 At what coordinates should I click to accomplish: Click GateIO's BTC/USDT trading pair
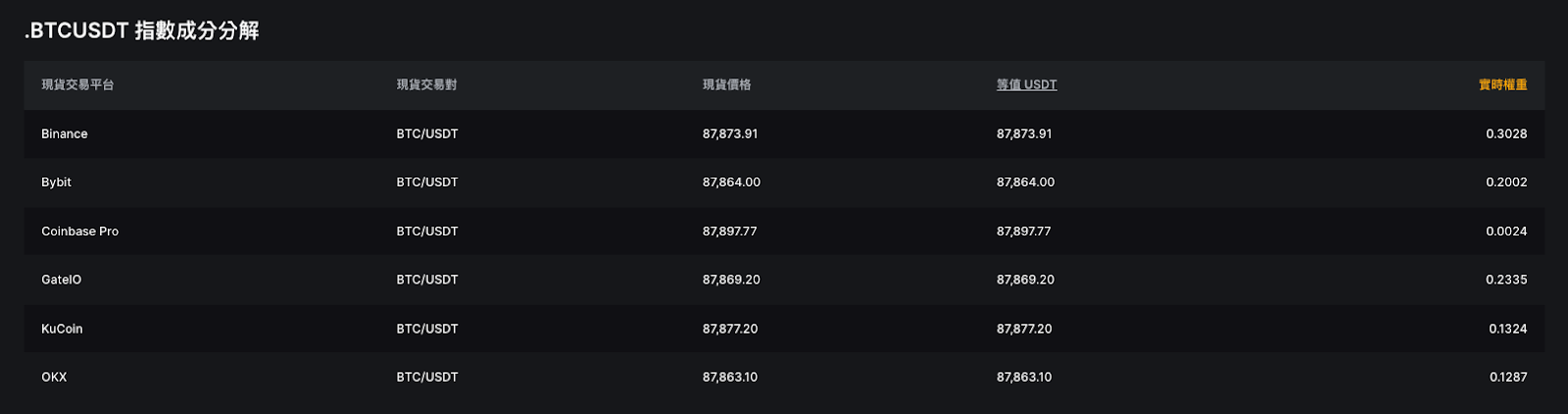427,280
